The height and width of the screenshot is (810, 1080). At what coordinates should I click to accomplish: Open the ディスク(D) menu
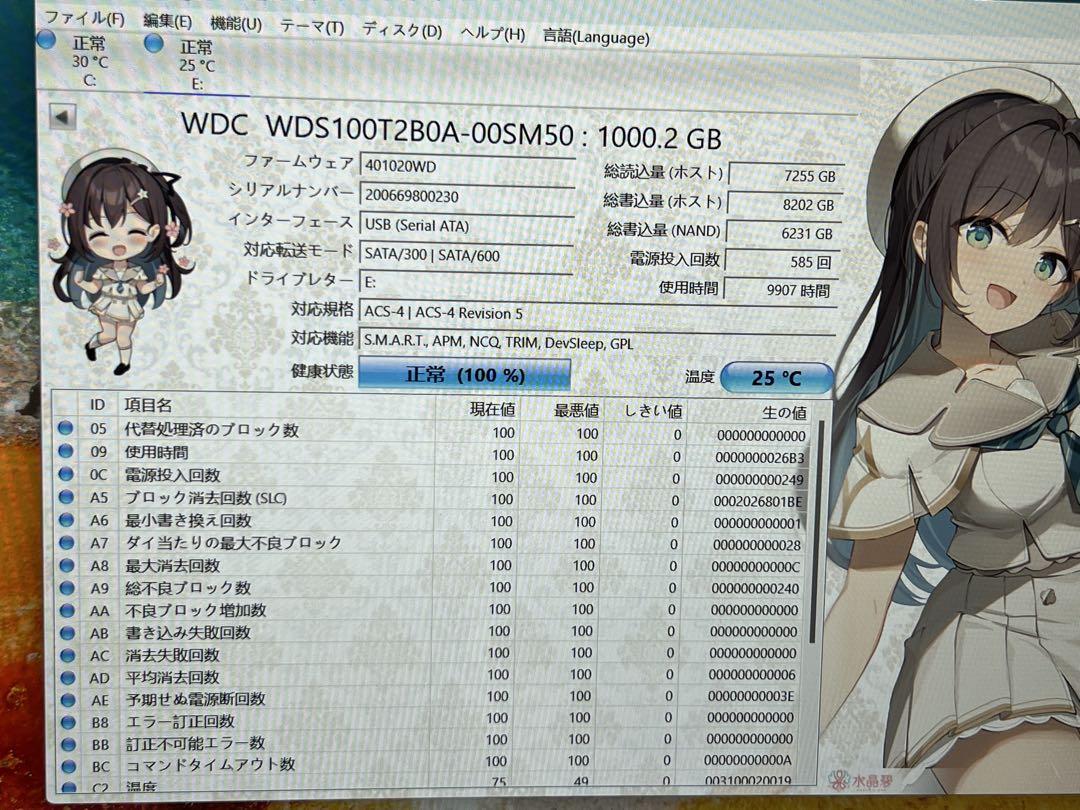(x=402, y=30)
